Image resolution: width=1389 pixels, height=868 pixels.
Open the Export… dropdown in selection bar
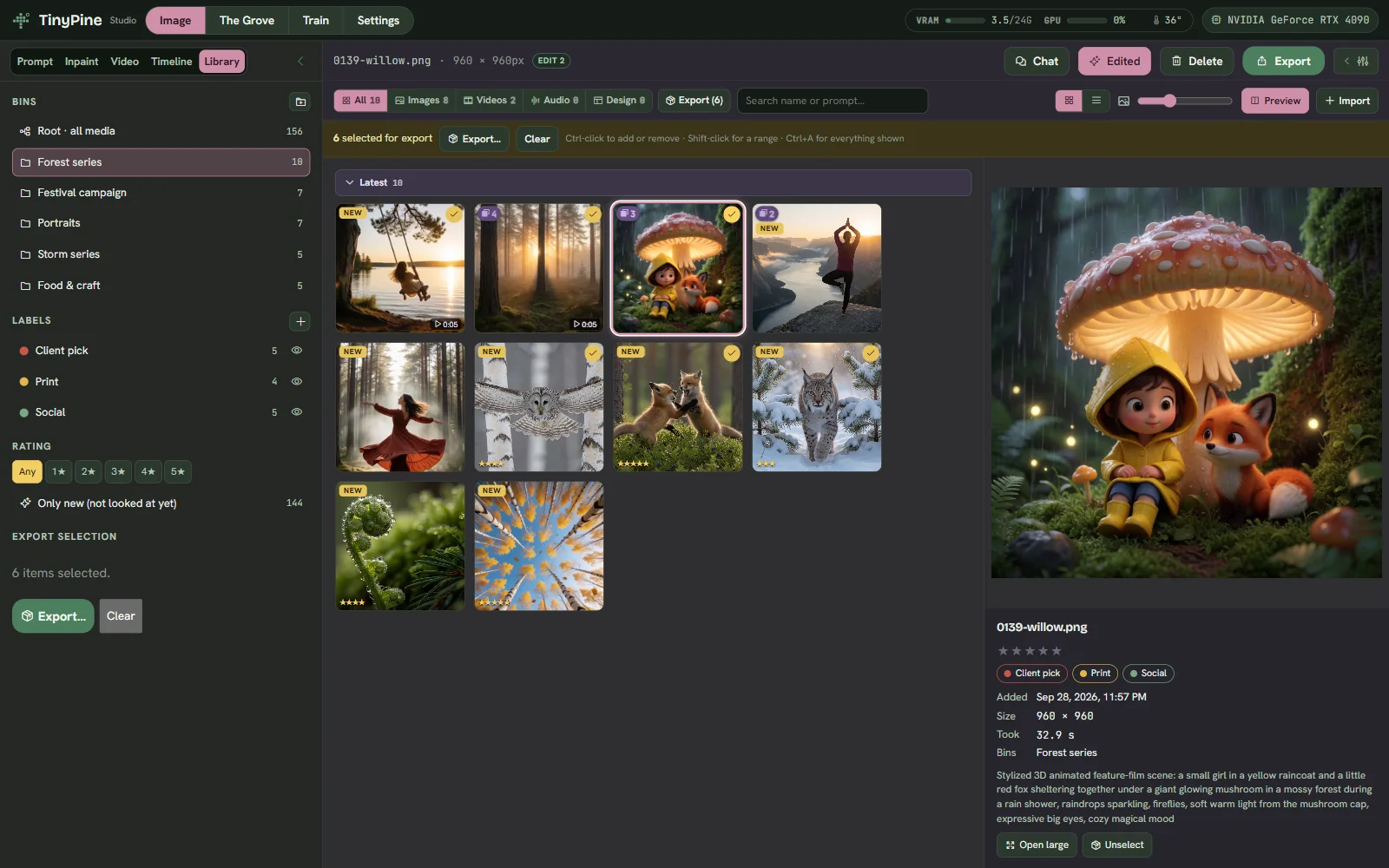[474, 139]
